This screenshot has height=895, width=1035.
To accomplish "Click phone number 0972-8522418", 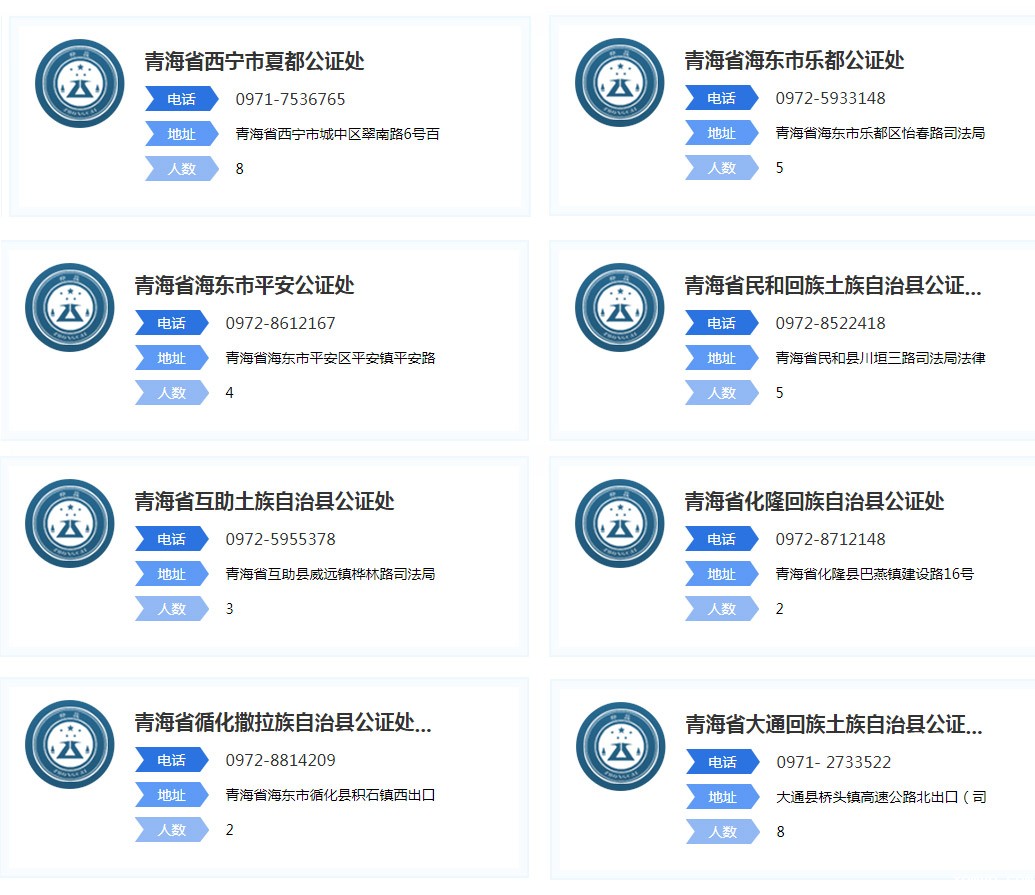I will click(x=830, y=323).
